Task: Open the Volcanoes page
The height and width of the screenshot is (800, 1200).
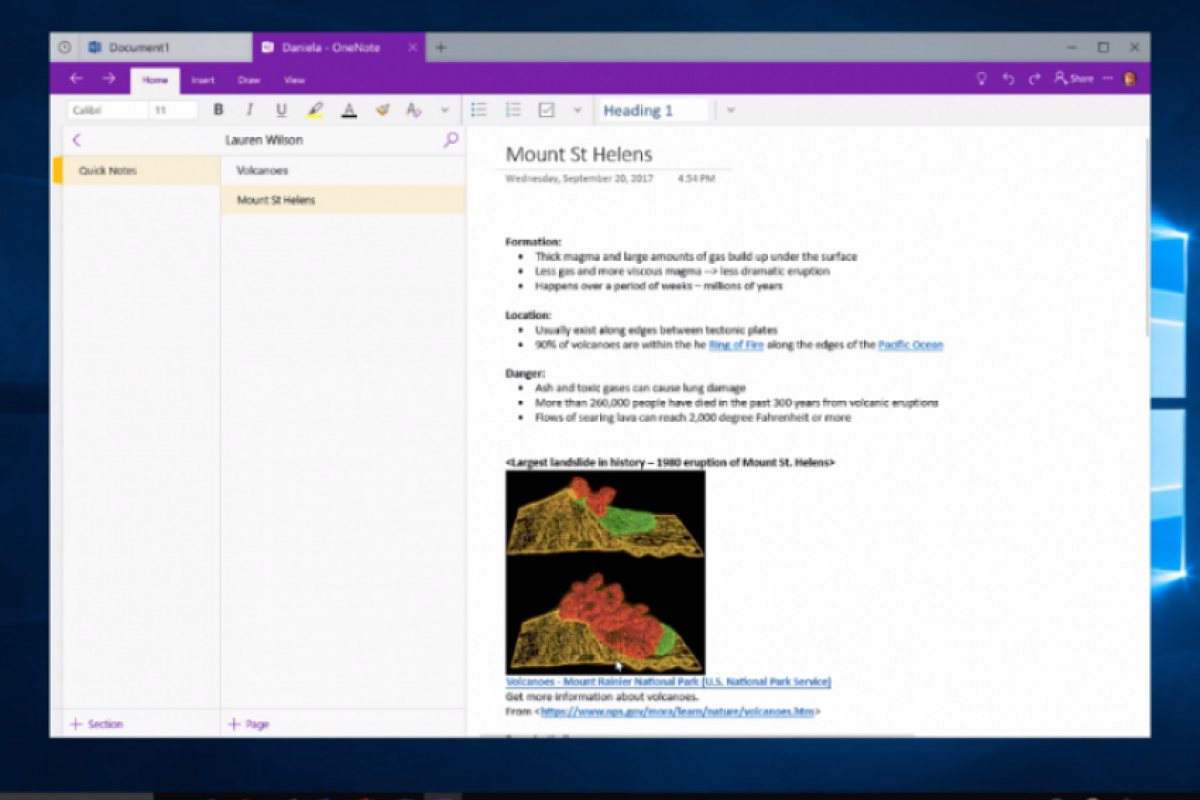Action: 343,171
